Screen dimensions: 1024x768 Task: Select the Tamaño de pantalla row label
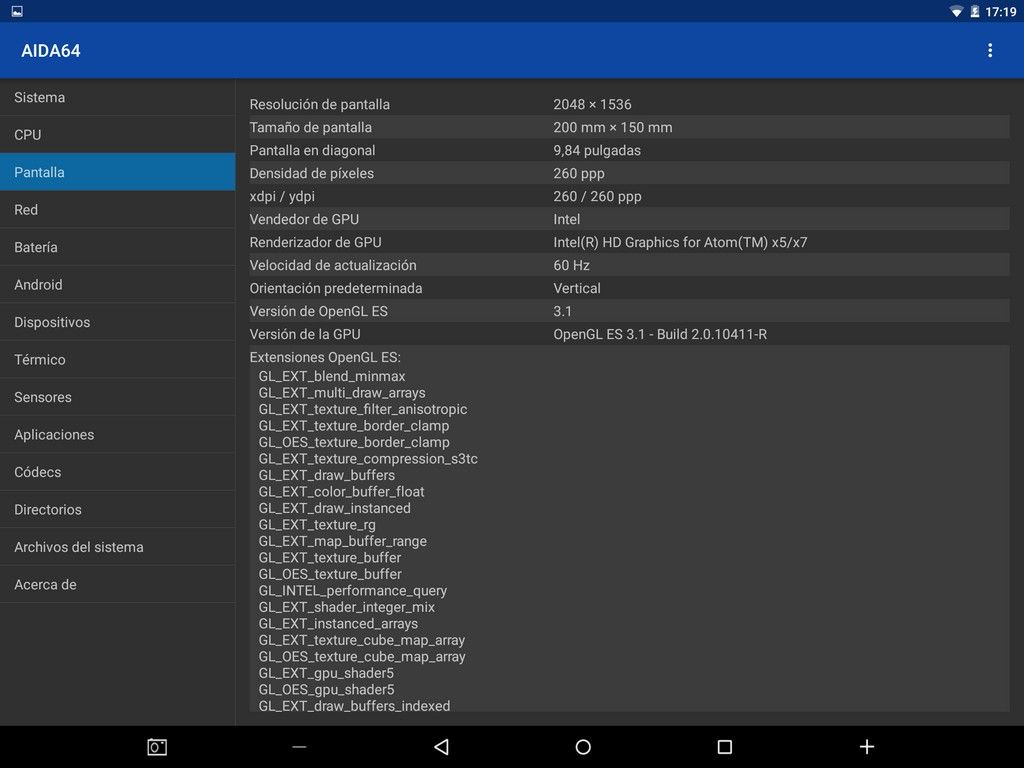point(310,127)
